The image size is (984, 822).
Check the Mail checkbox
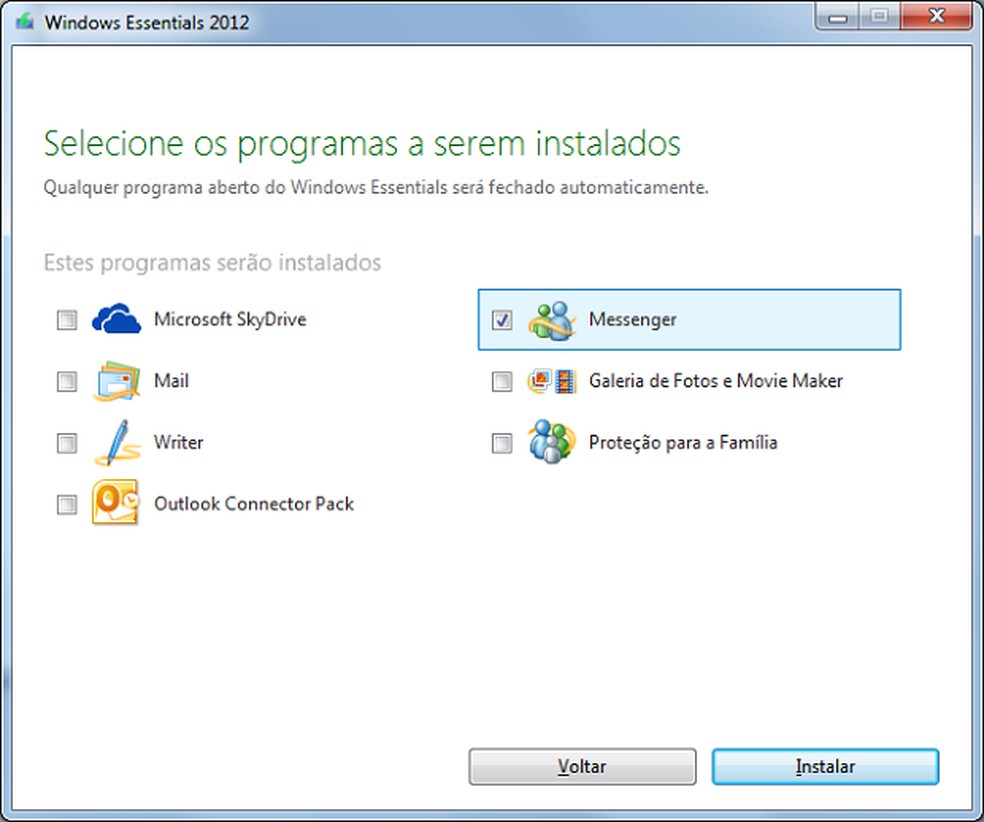click(67, 381)
